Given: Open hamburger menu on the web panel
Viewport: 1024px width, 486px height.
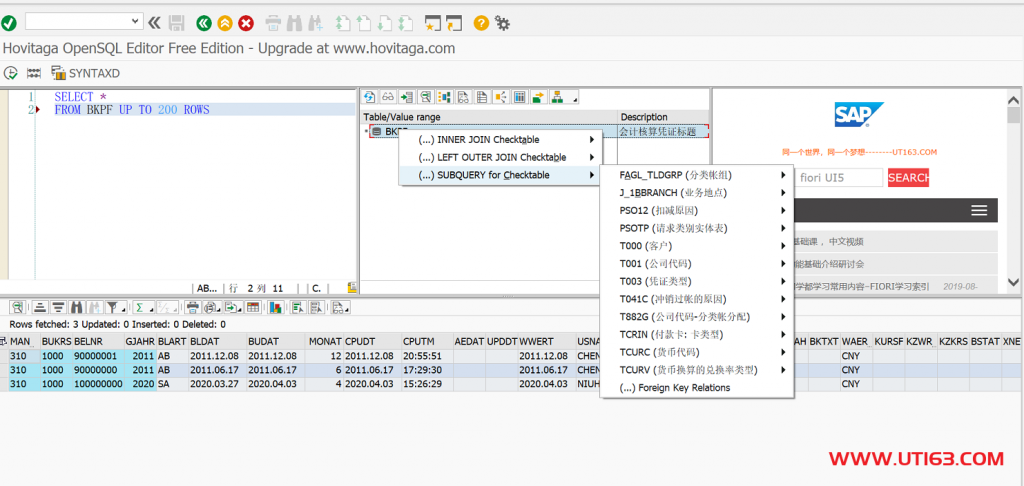Looking at the screenshot, I should coord(978,210).
